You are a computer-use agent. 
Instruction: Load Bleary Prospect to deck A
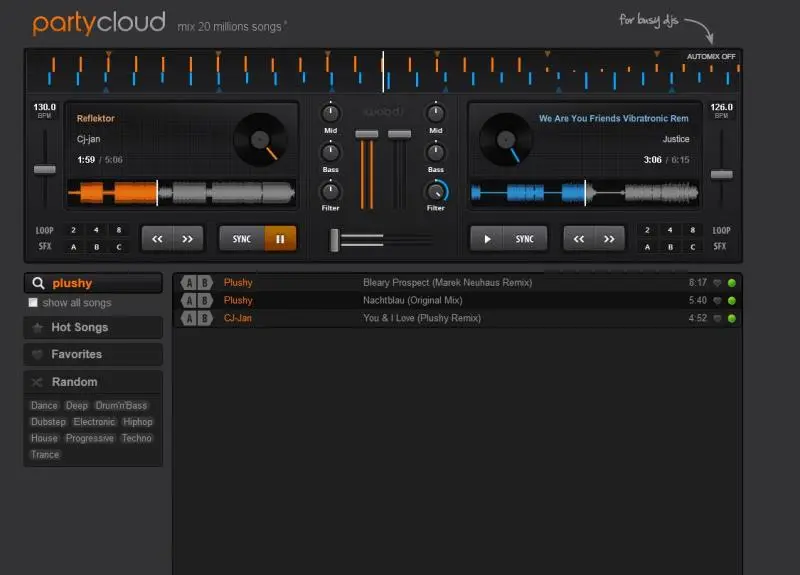pyautogui.click(x=188, y=283)
